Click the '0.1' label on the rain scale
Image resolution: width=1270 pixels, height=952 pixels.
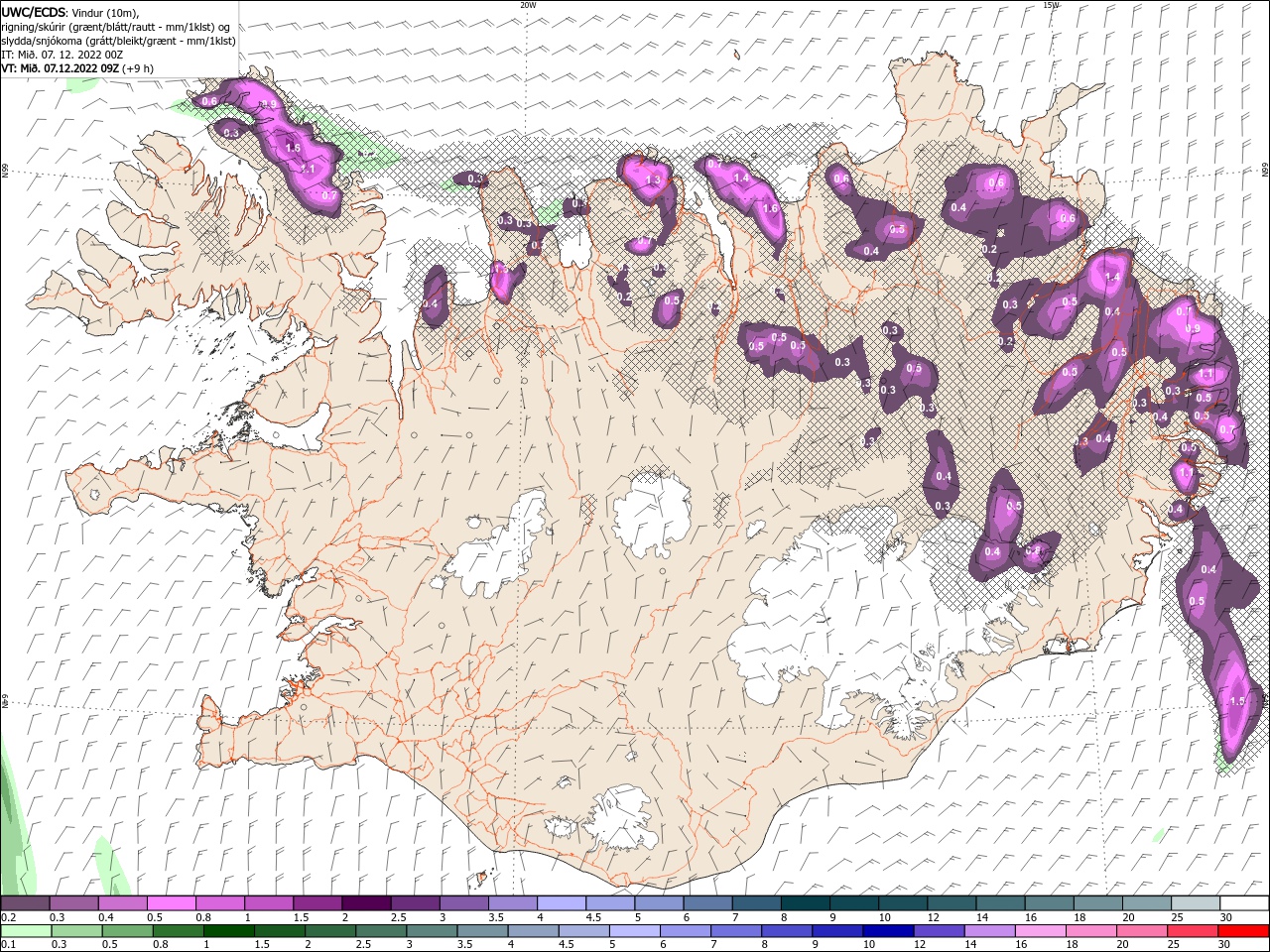tap(8, 945)
